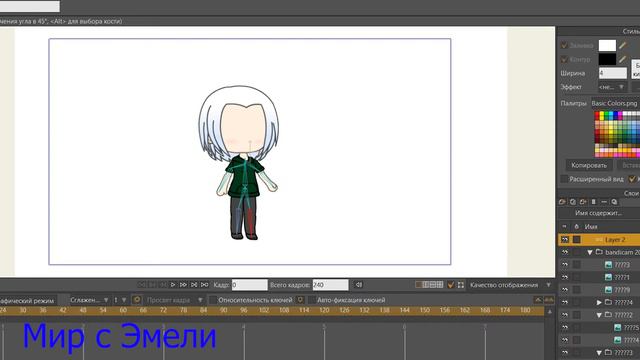
Task: Open the interval value 1 dropdown
Action: 120,300
